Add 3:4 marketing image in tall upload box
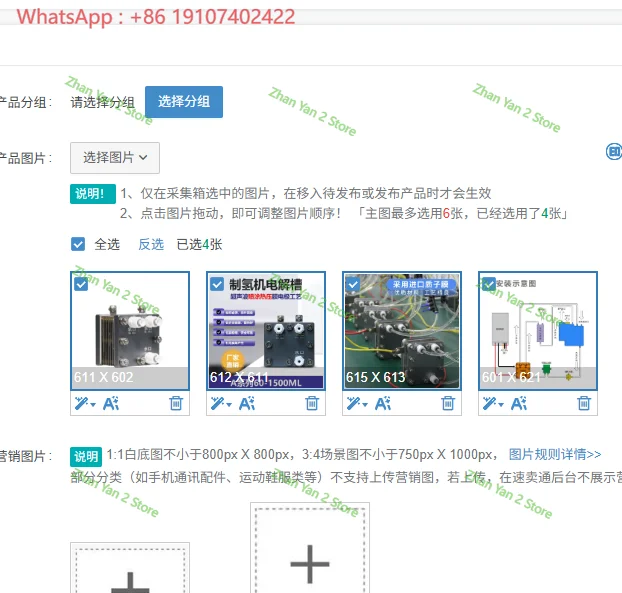 pos(310,549)
